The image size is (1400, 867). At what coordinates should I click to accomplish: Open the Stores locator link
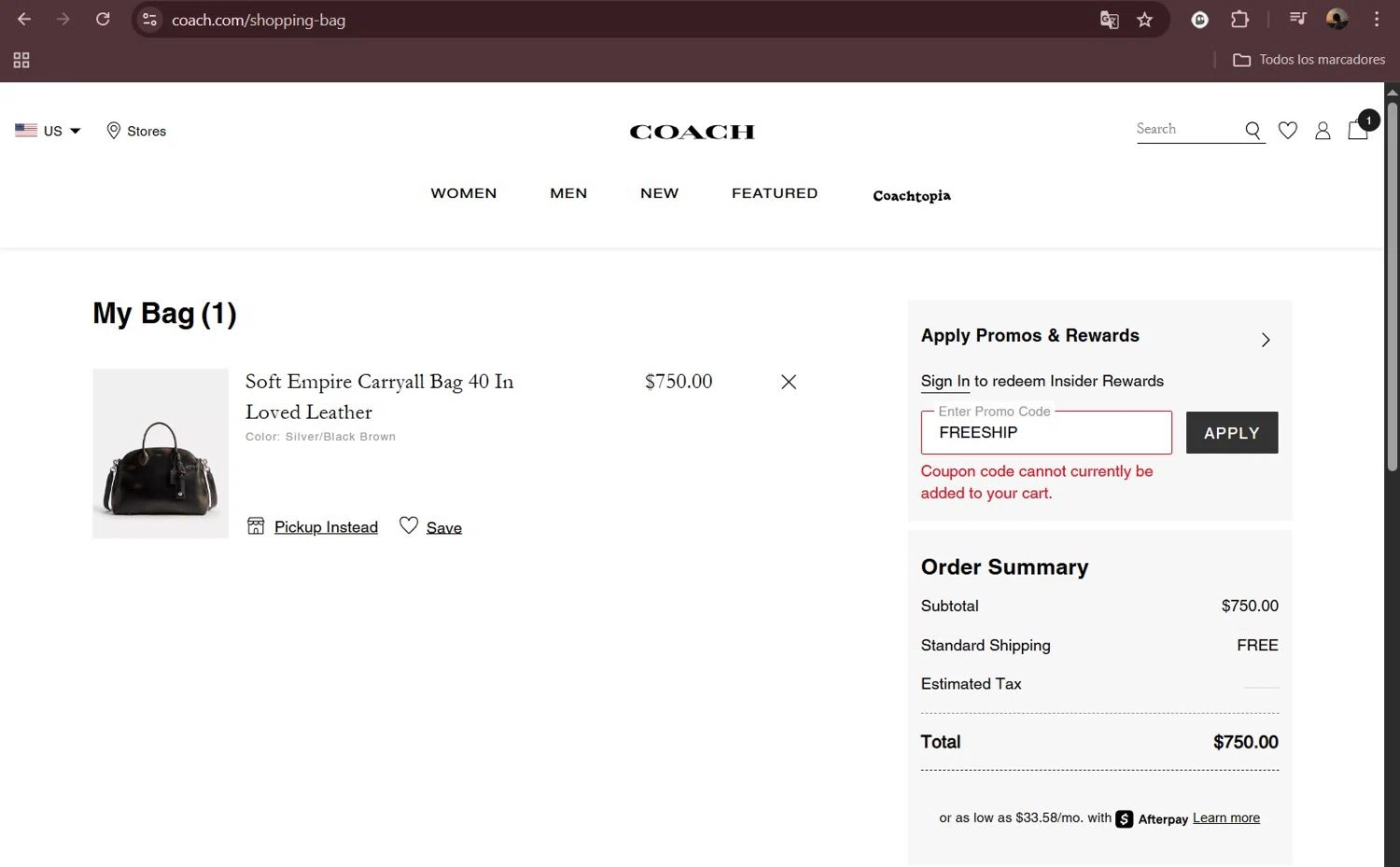point(136,131)
